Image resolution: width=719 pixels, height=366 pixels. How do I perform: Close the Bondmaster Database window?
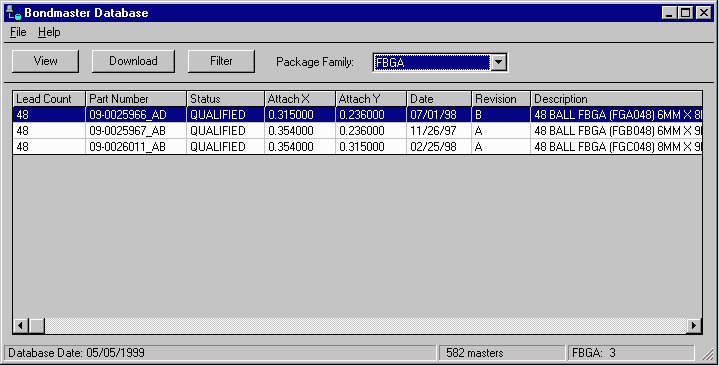pos(703,13)
